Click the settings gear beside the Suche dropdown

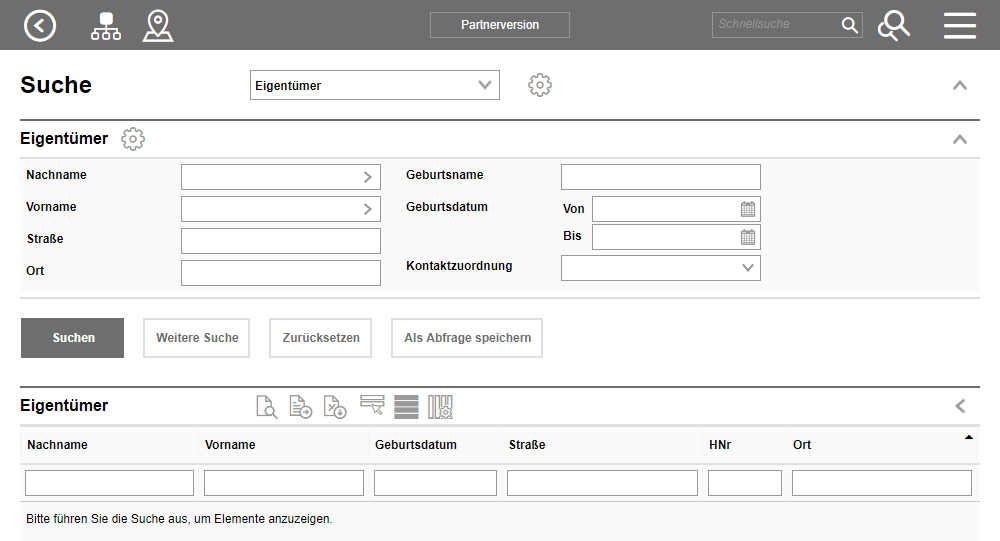point(540,85)
